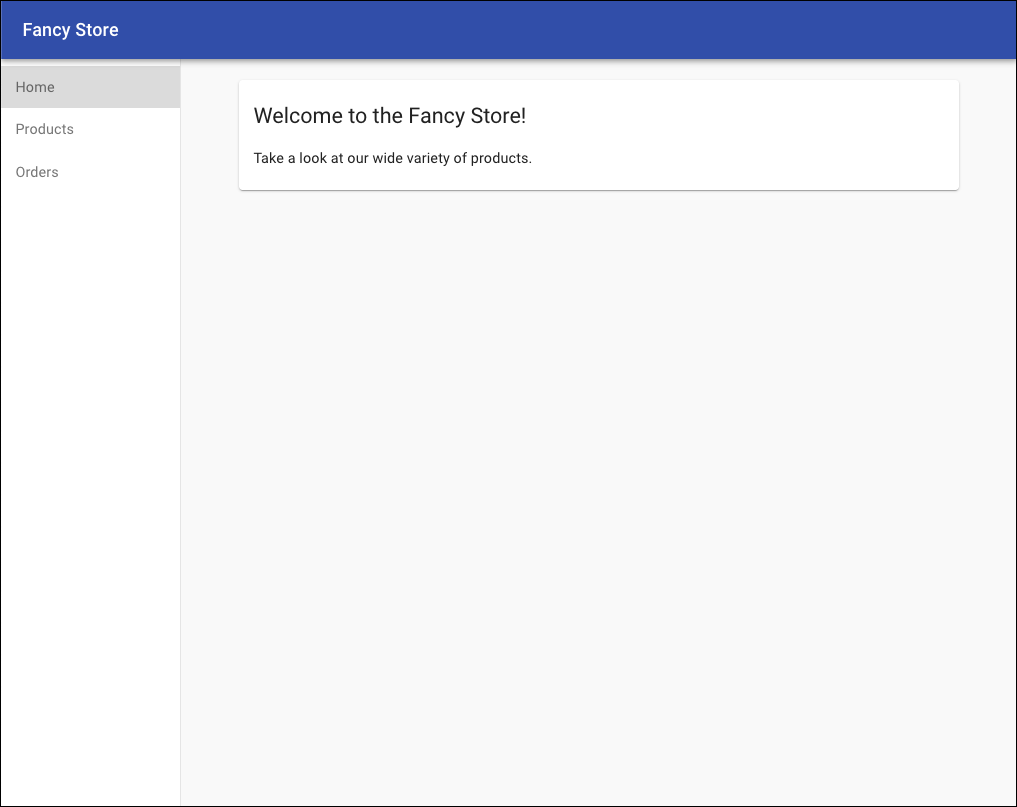
Task: Click the word 'products.' in the welcome card
Action: coord(501,158)
